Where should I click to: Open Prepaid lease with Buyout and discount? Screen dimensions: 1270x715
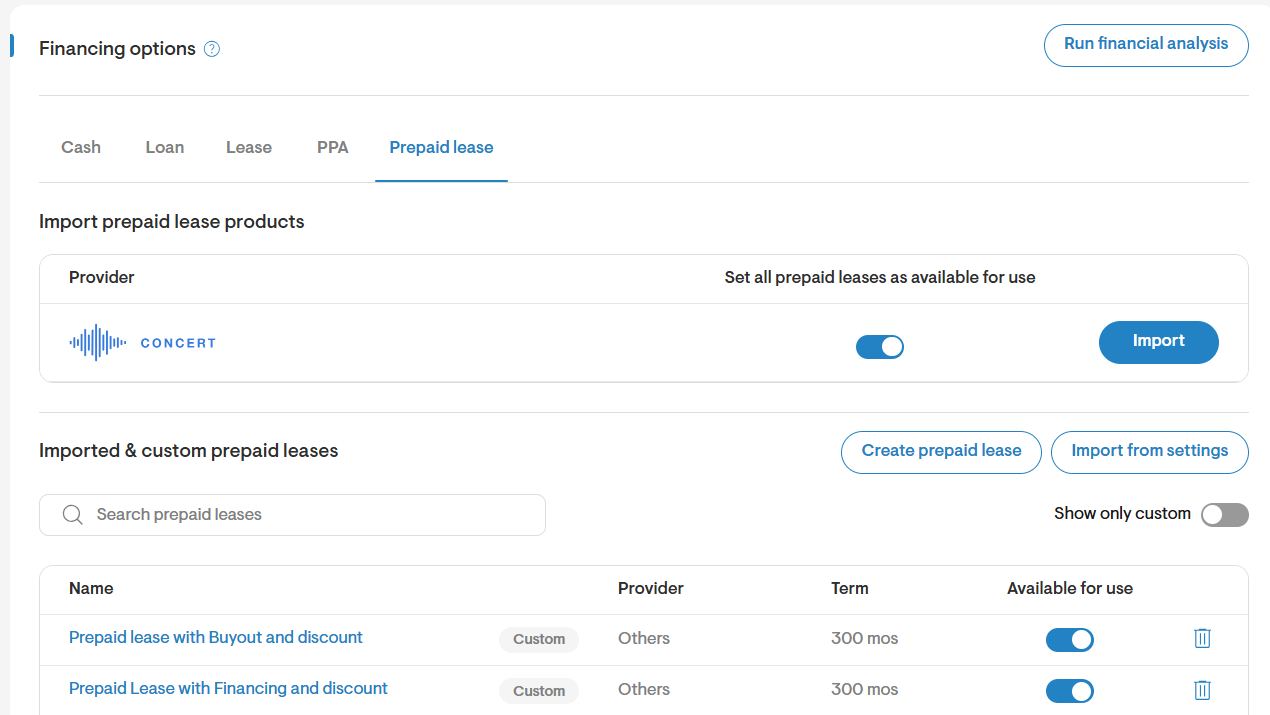pyautogui.click(x=216, y=638)
